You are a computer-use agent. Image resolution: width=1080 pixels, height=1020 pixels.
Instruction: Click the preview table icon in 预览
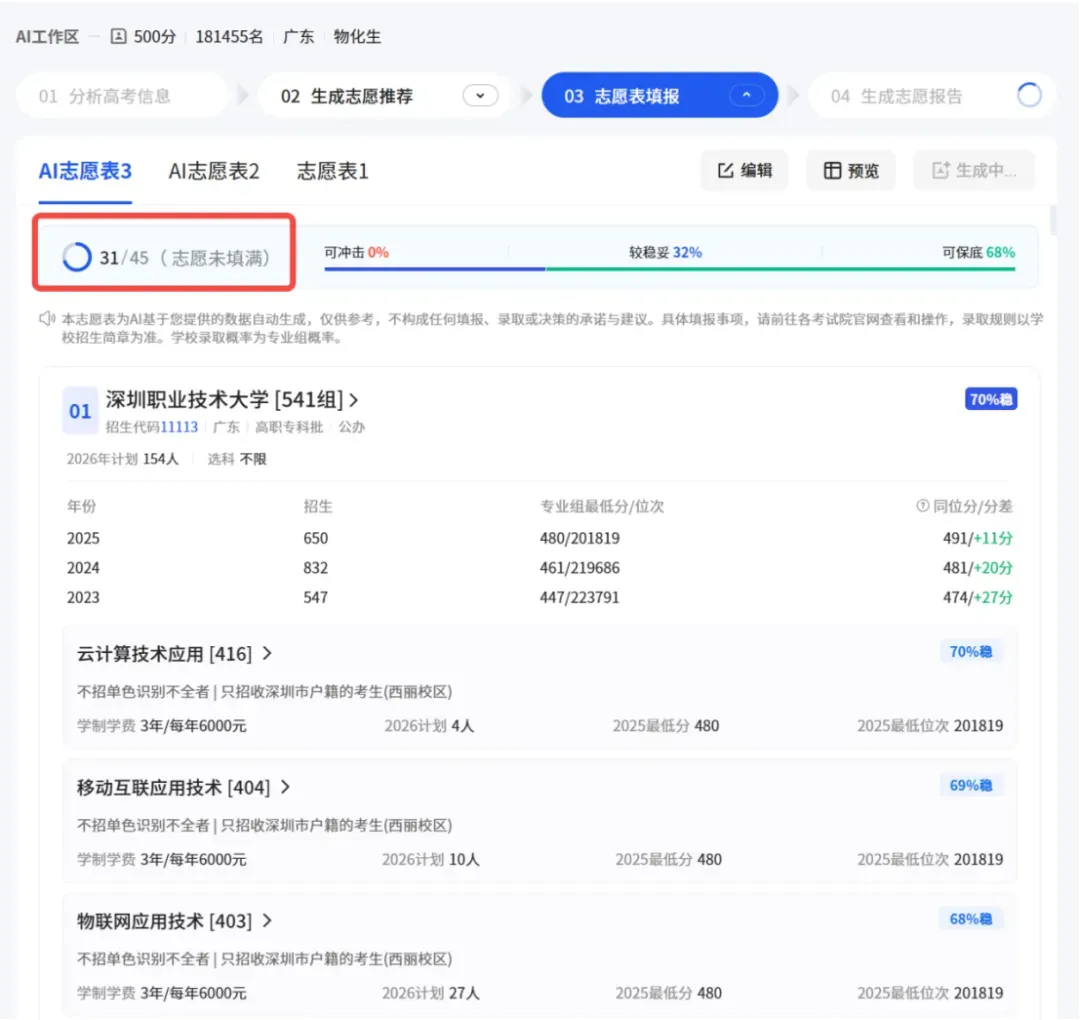[832, 170]
